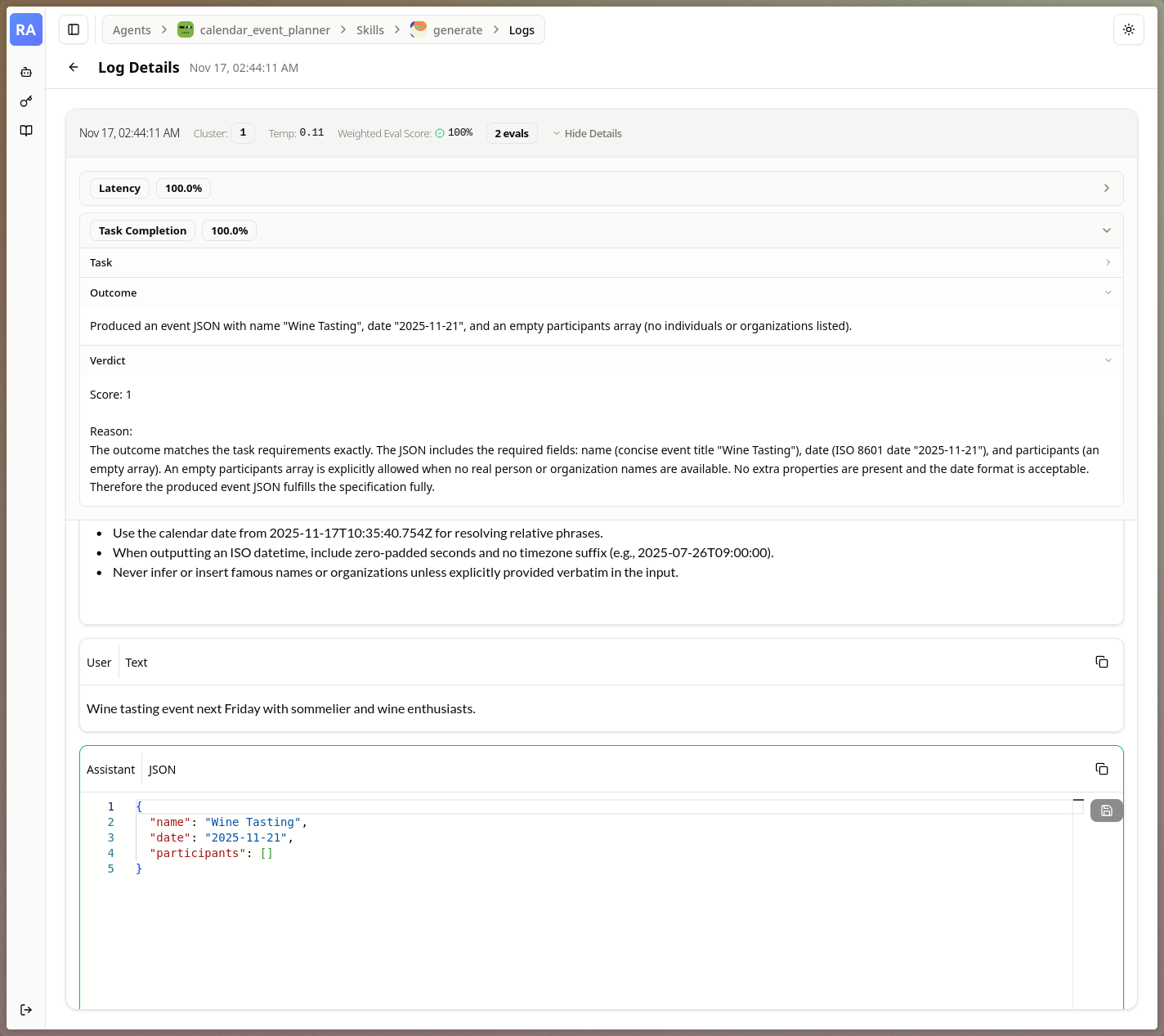Collapse the Outcome section

click(x=1108, y=292)
